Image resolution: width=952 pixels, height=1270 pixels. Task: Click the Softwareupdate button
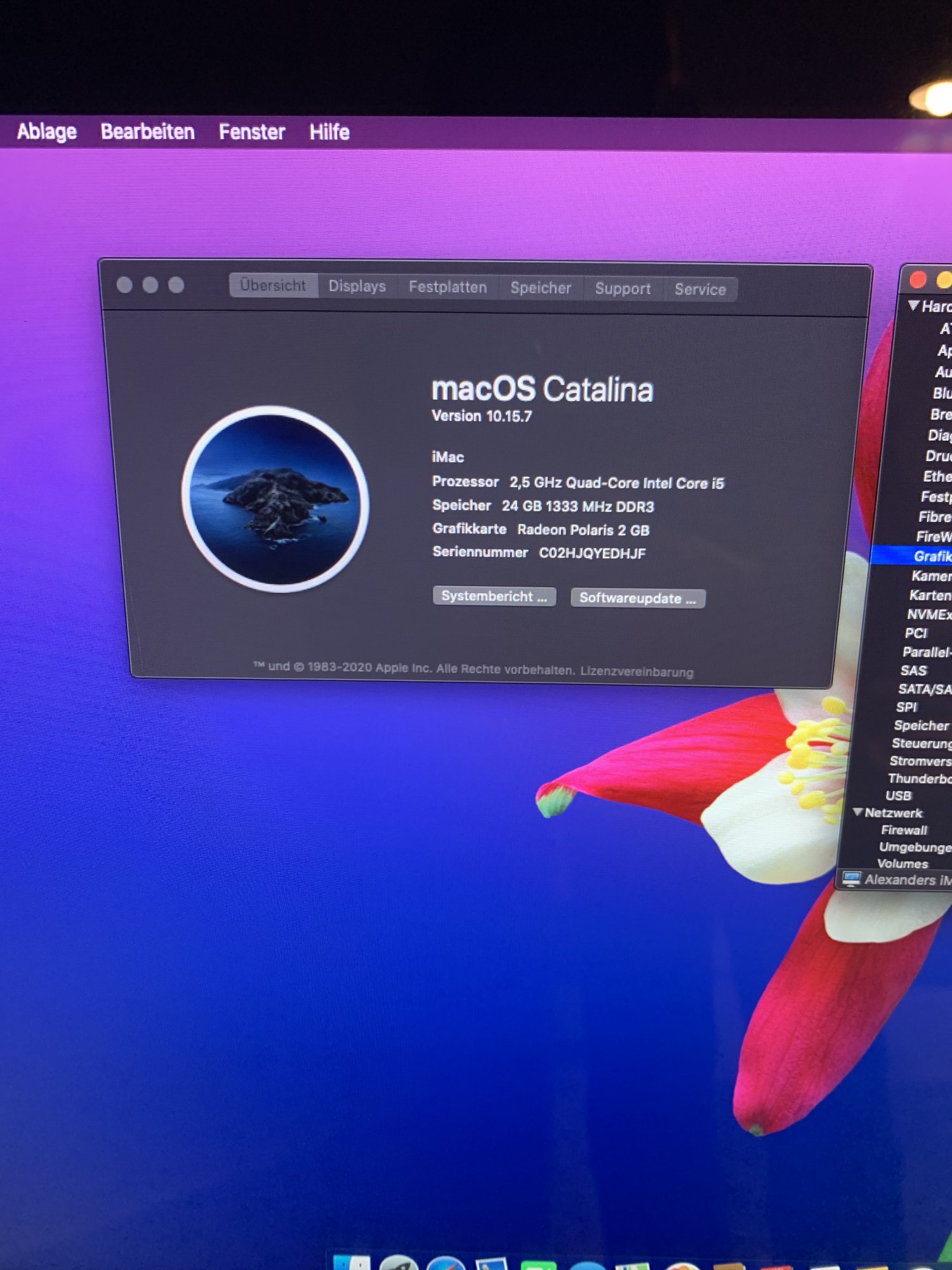pos(638,598)
